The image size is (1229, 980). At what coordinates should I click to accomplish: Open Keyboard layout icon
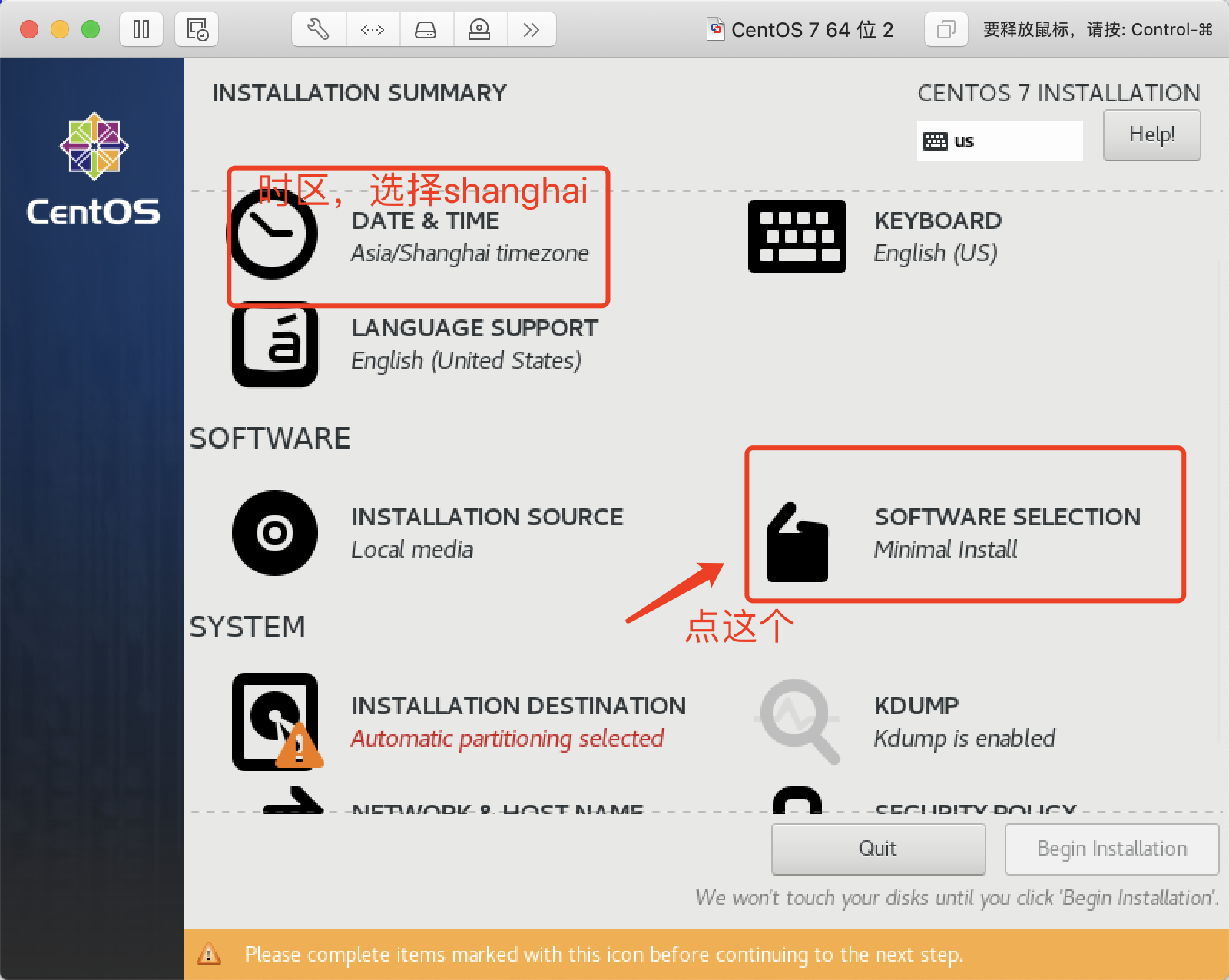(797, 237)
